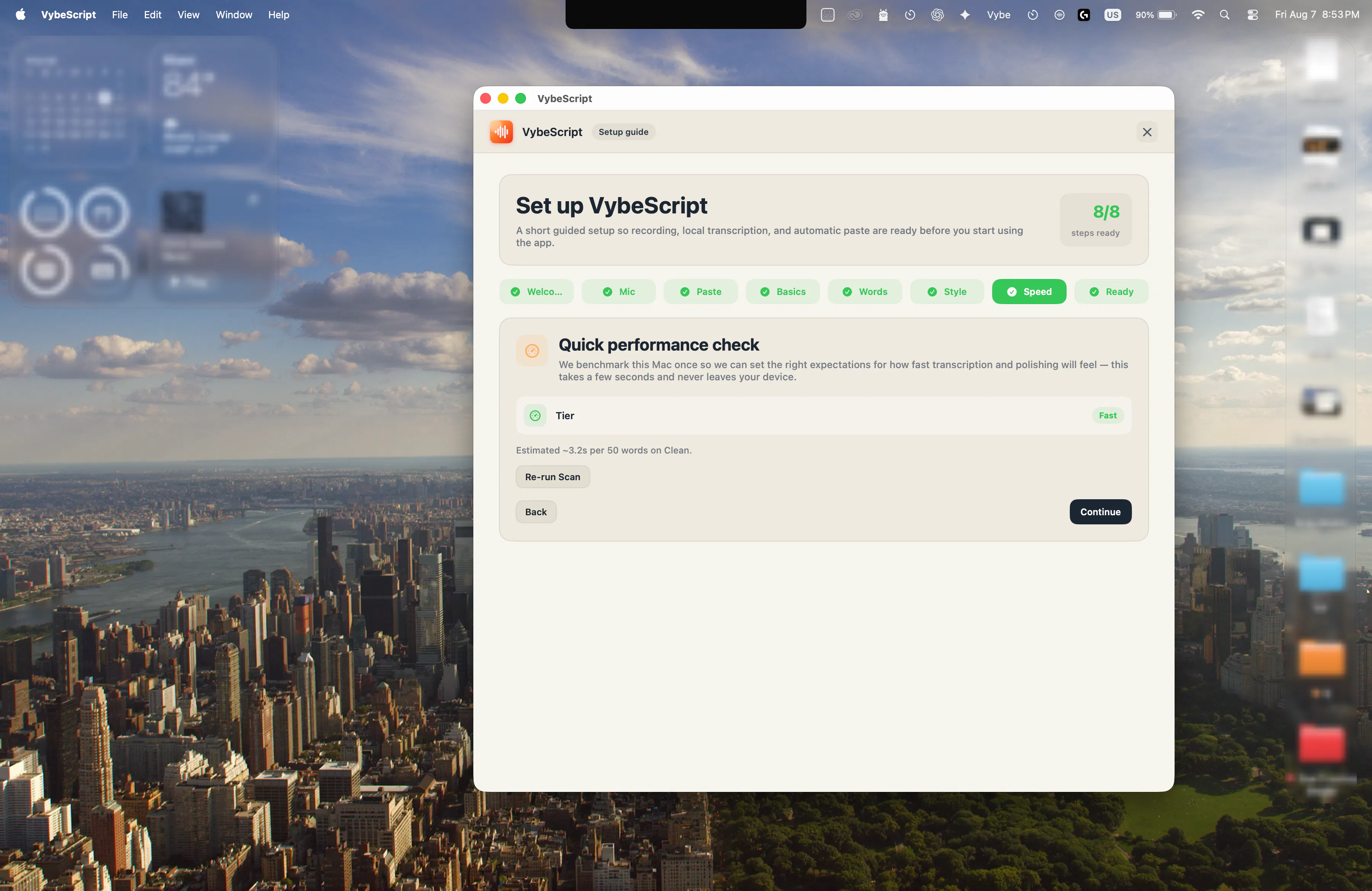Click the Re-run Scan button
Image resolution: width=1372 pixels, height=891 pixels.
[x=552, y=477]
